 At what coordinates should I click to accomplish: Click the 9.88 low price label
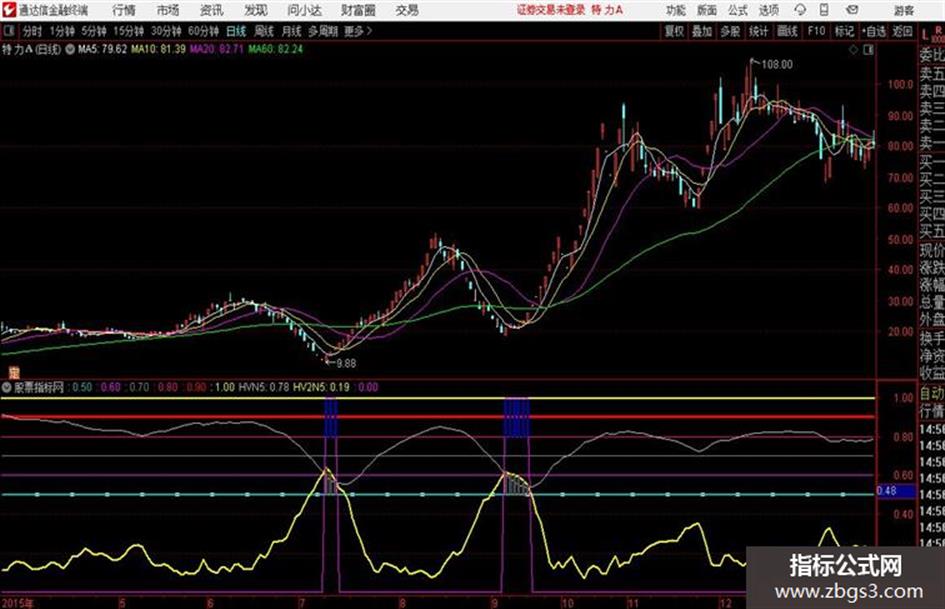point(346,363)
